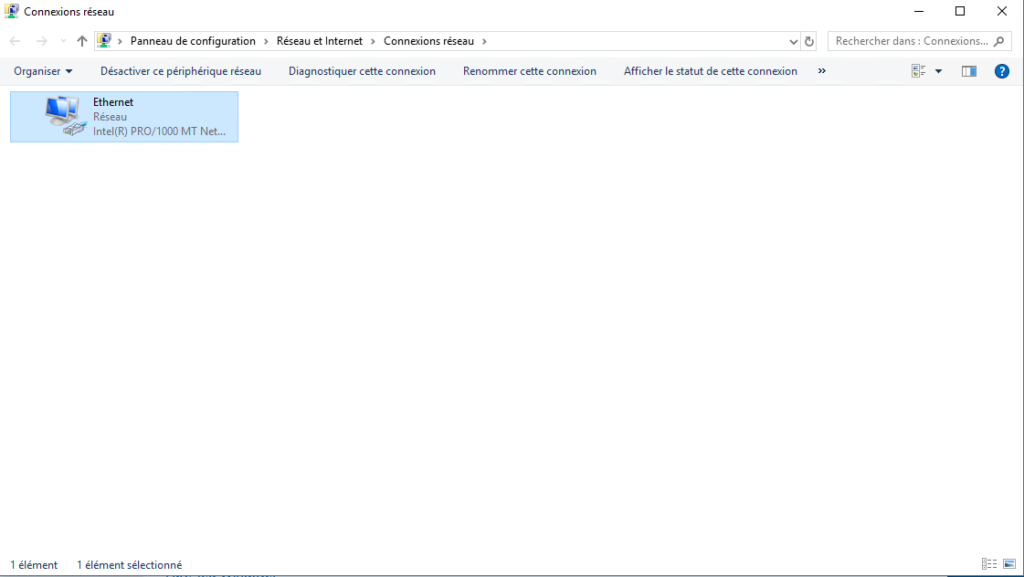Minimize the Connexions réseau window

tap(919, 12)
